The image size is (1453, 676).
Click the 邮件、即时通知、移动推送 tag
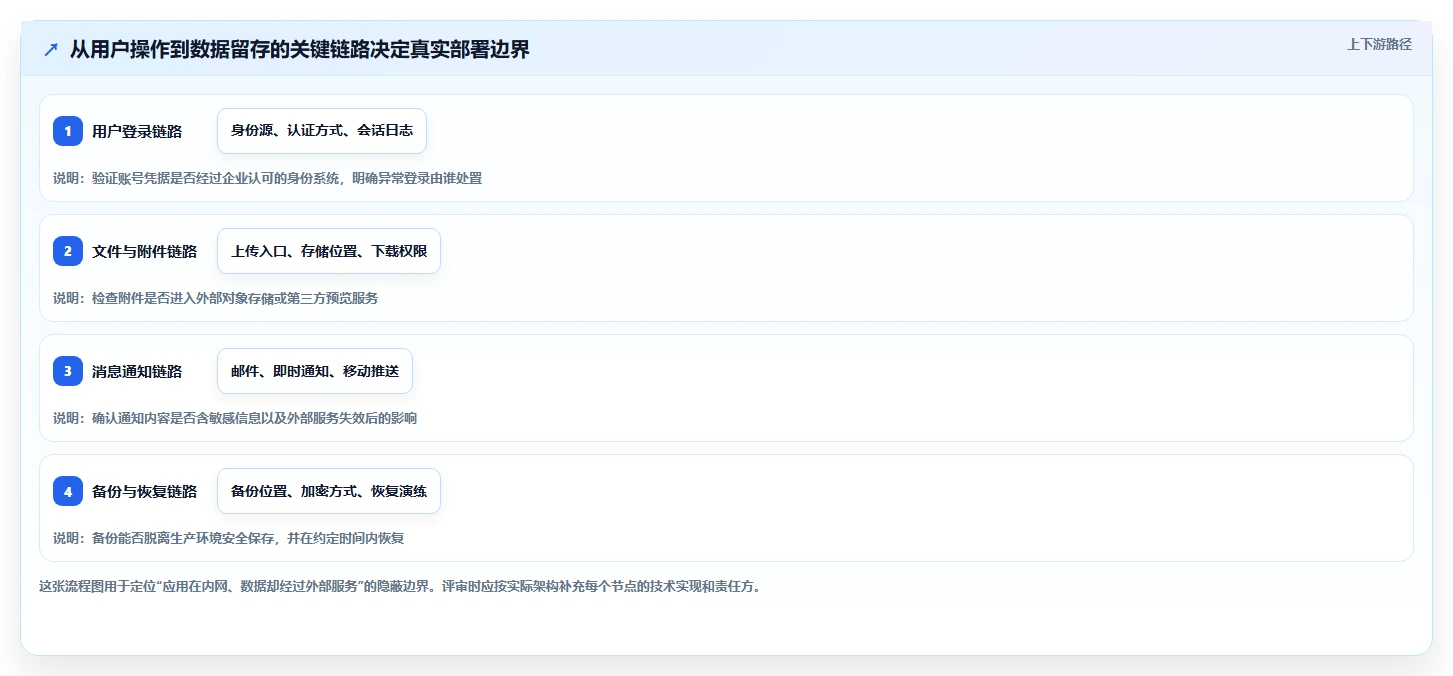tap(315, 371)
